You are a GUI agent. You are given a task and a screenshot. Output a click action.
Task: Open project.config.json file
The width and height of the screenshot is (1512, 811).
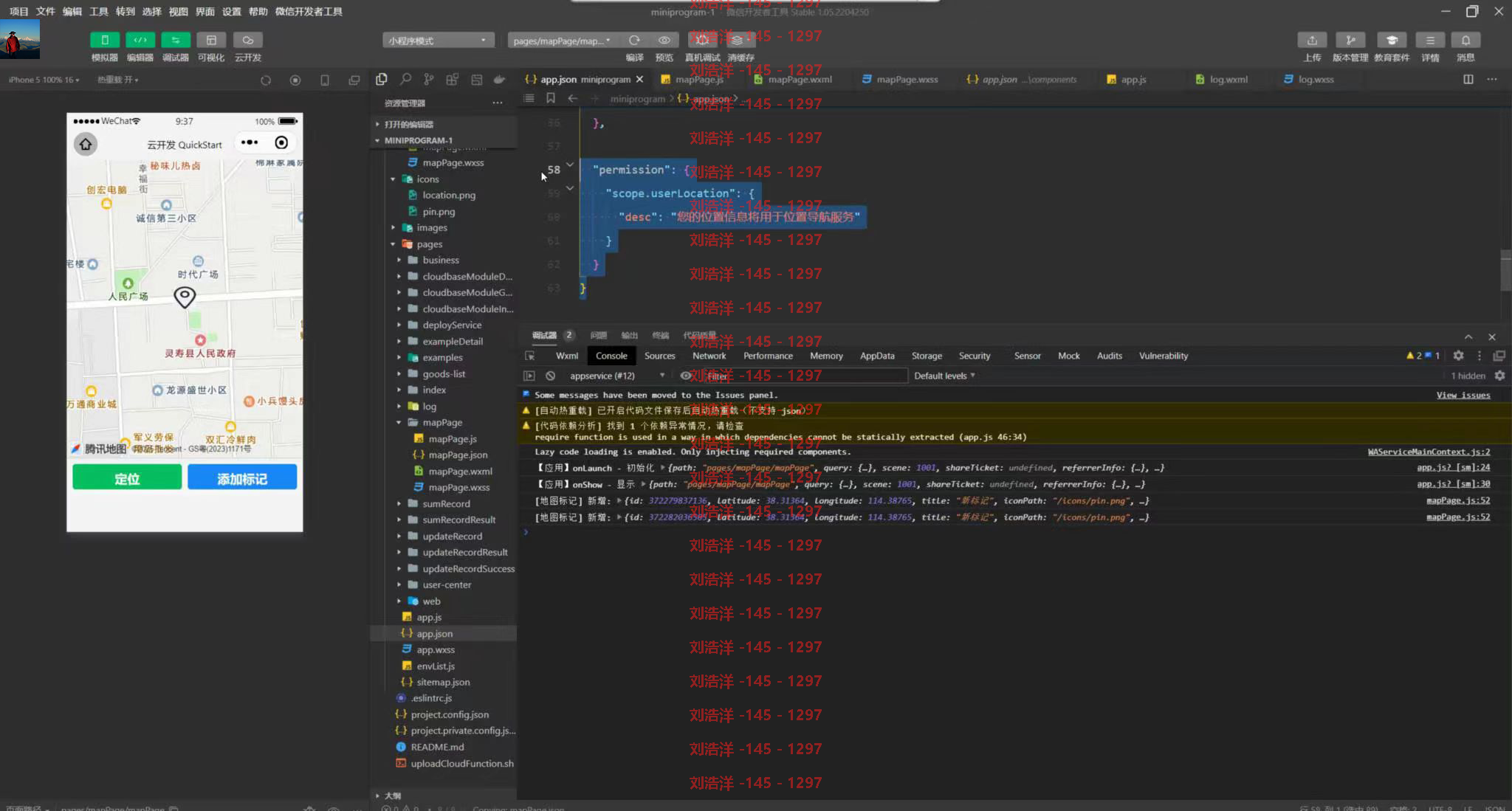449,714
